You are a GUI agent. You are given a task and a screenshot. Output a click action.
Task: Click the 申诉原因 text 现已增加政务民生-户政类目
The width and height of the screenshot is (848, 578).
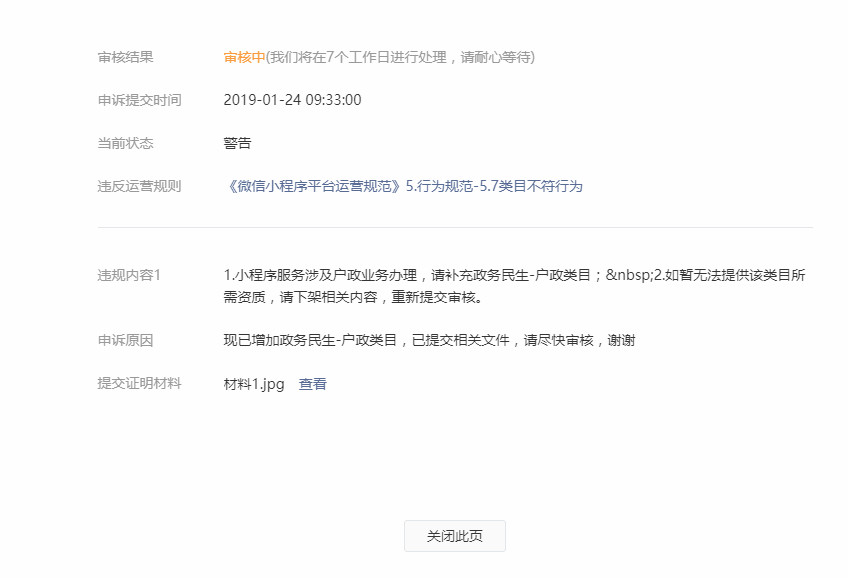pos(310,341)
